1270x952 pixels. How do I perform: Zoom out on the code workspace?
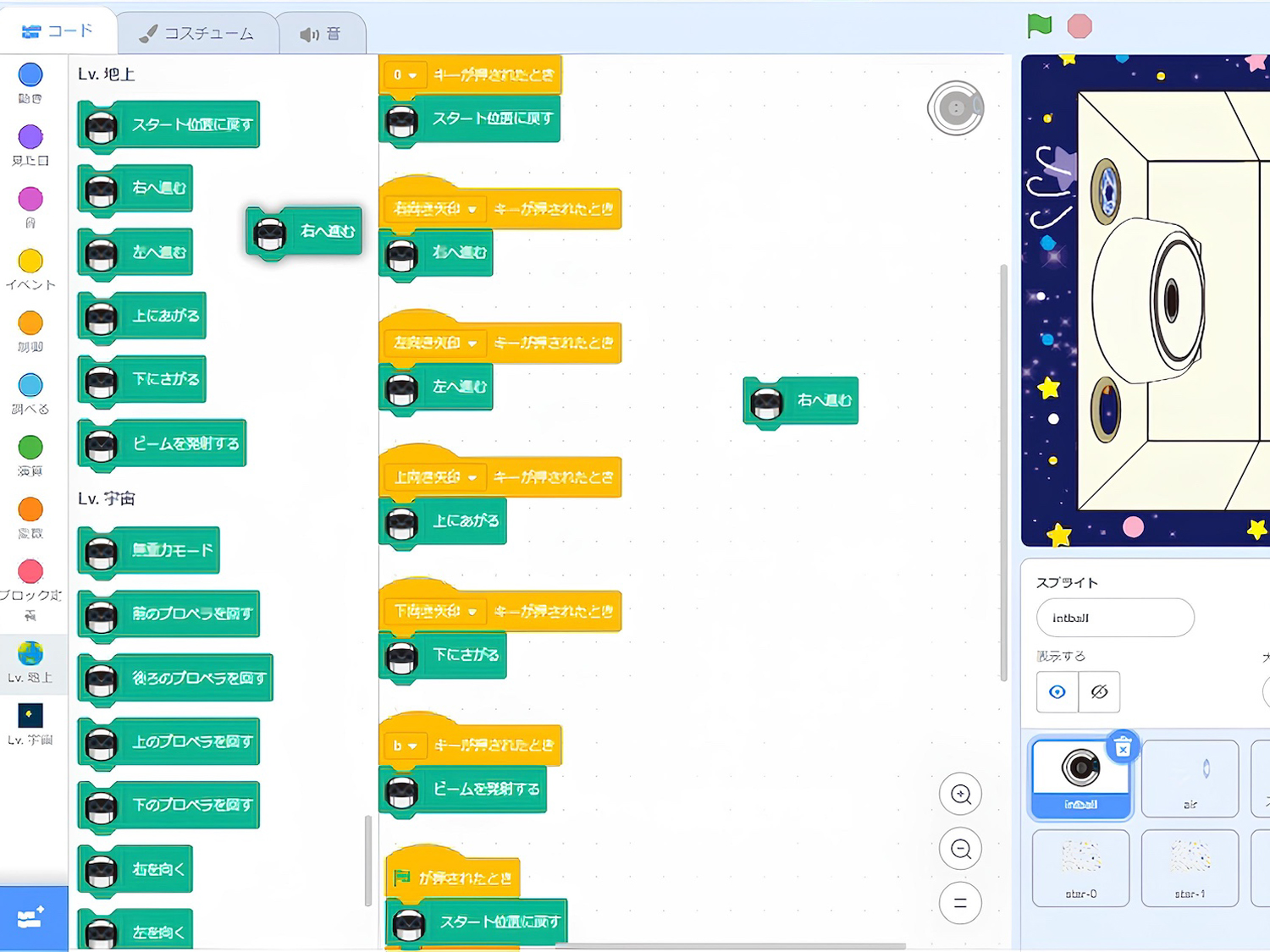click(x=960, y=849)
